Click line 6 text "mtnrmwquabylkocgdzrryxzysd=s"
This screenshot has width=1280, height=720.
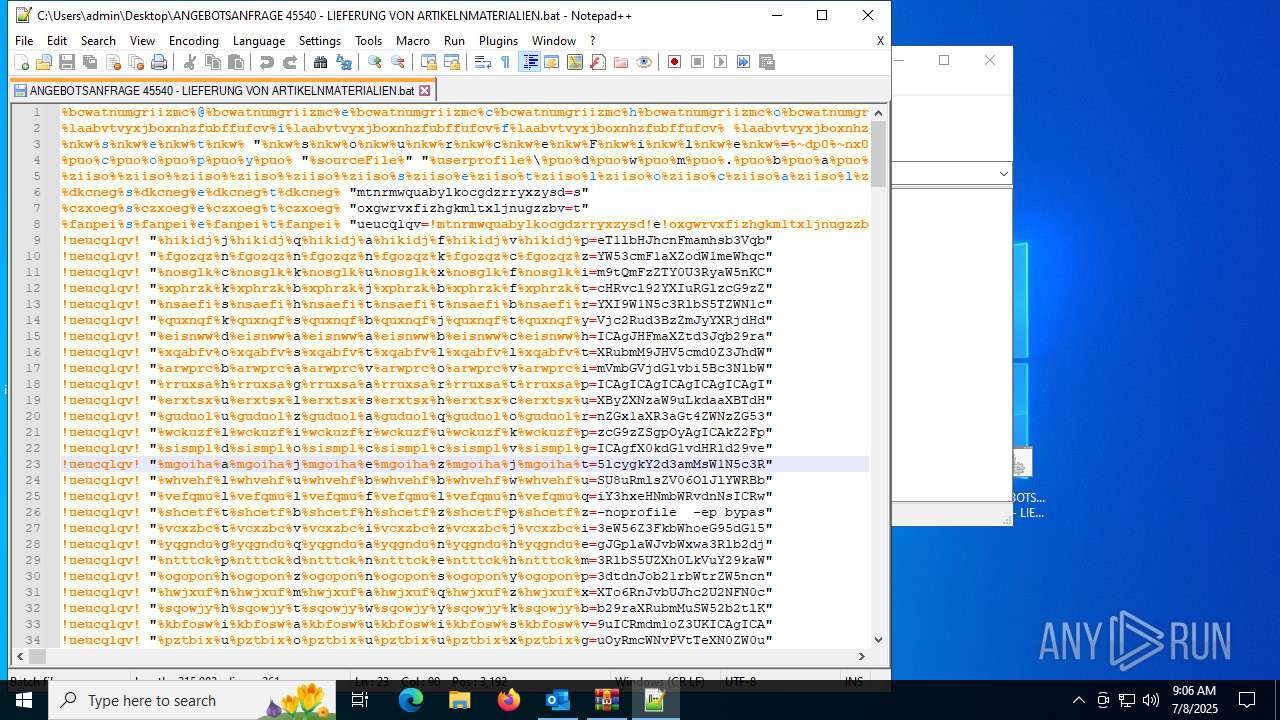click(x=469, y=192)
